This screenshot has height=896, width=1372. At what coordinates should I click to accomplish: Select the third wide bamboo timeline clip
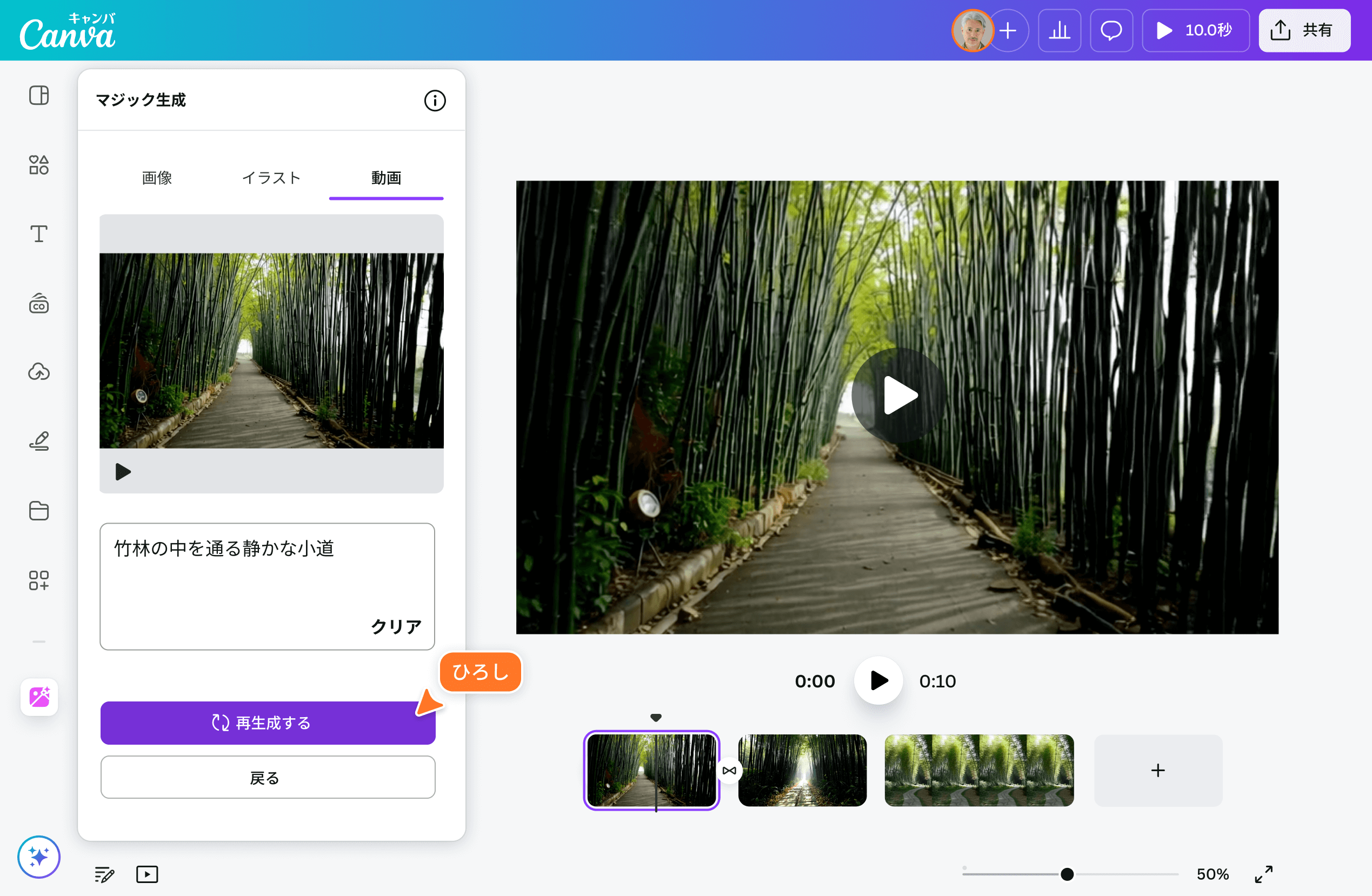[x=979, y=770]
